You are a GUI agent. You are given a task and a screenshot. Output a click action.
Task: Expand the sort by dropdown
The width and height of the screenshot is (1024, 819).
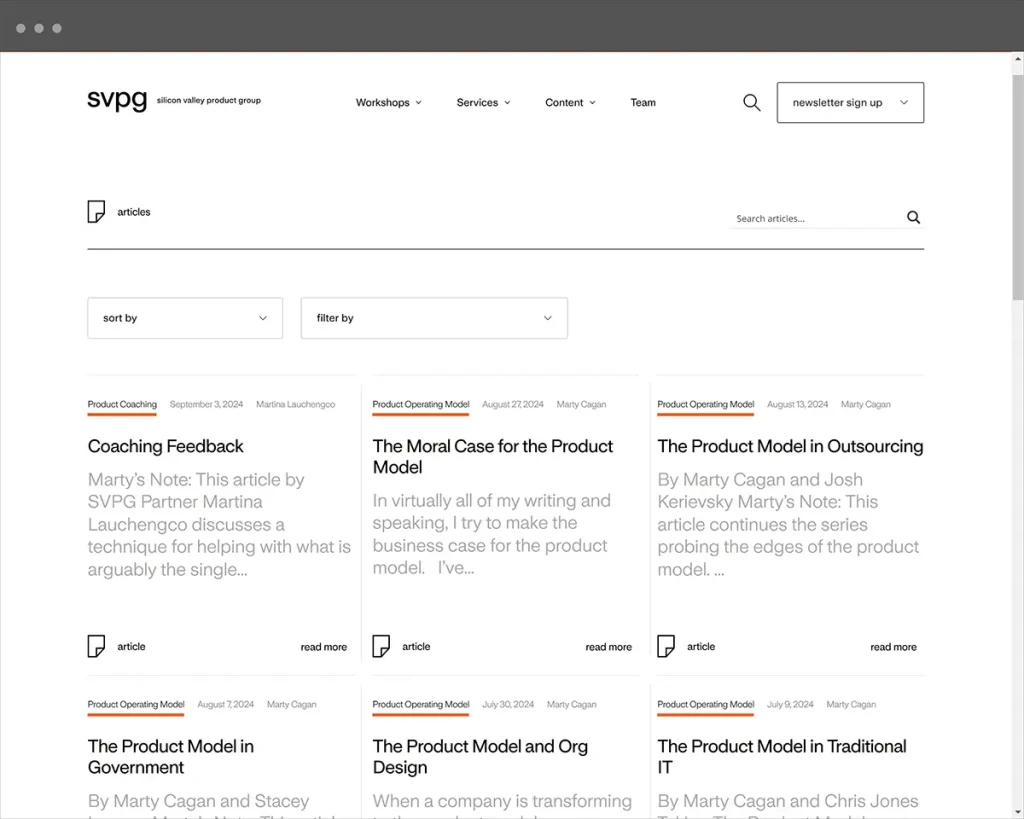(185, 318)
